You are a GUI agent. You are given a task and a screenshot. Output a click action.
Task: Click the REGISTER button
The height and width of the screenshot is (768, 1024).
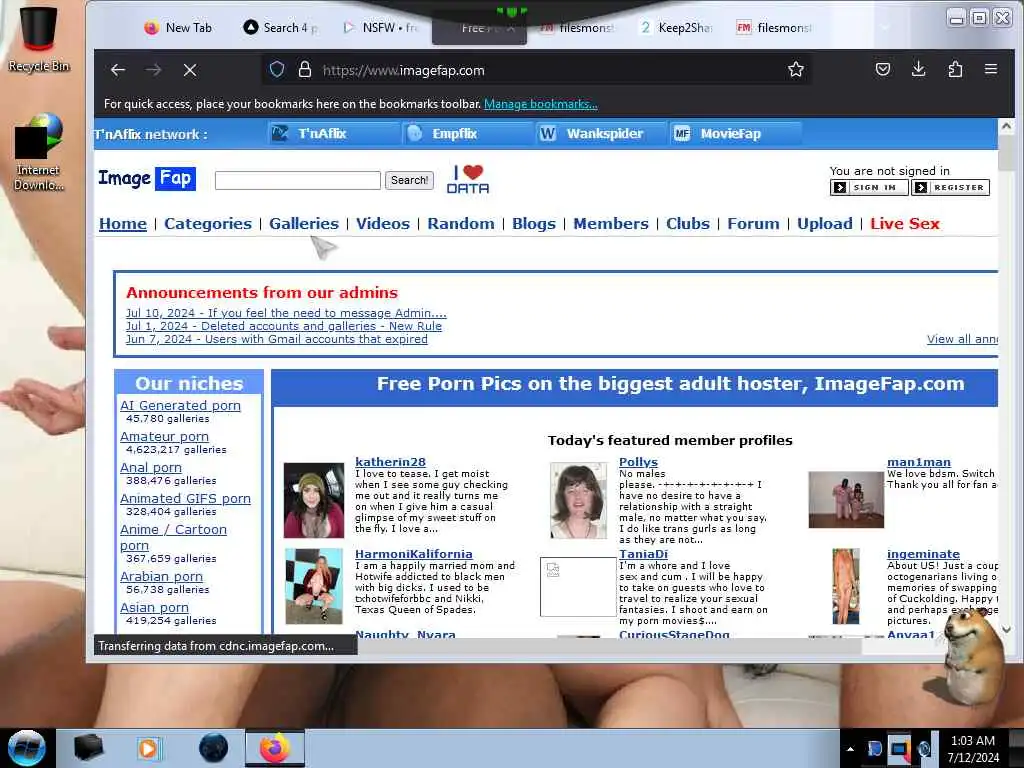950,187
